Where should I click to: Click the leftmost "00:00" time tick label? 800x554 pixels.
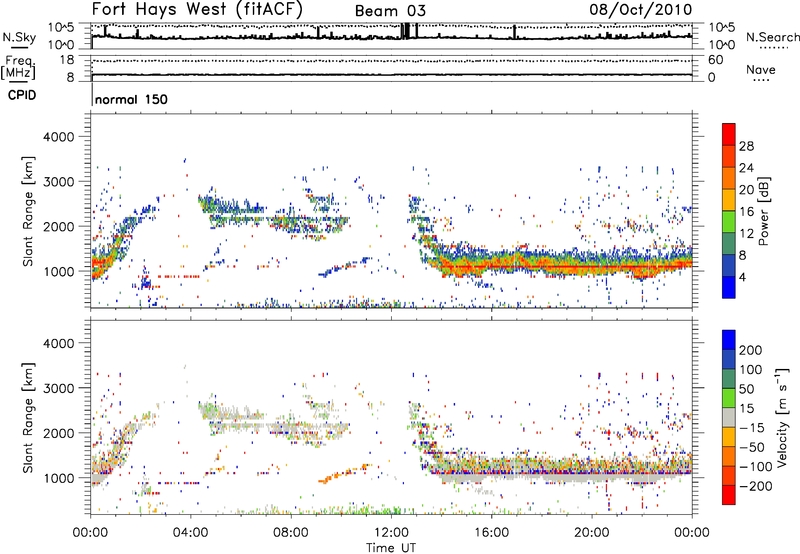(90, 533)
